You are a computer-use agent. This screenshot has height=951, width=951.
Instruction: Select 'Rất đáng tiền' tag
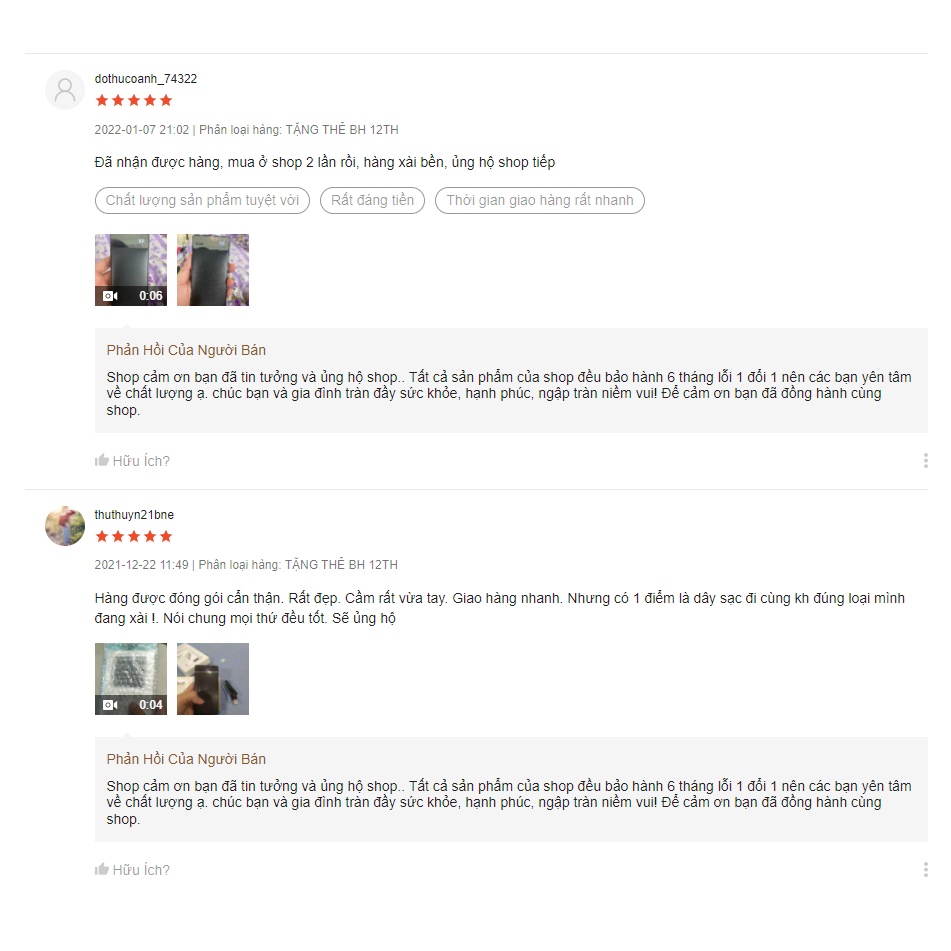click(372, 201)
